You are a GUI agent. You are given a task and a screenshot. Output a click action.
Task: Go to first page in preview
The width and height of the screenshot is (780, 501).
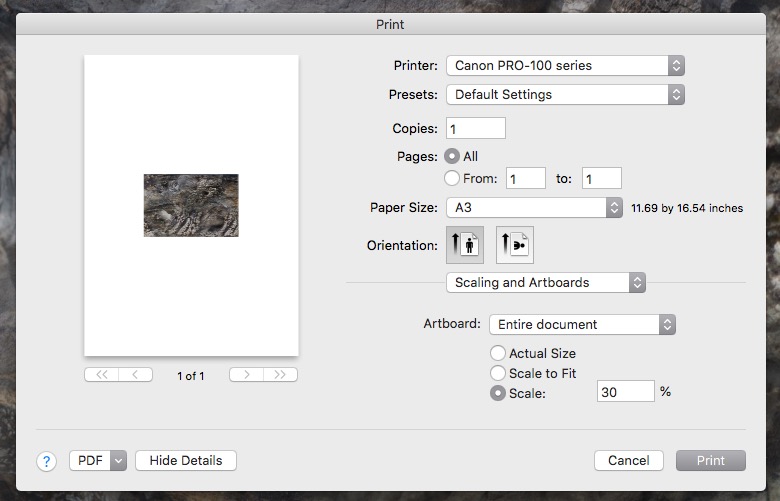tap(101, 375)
